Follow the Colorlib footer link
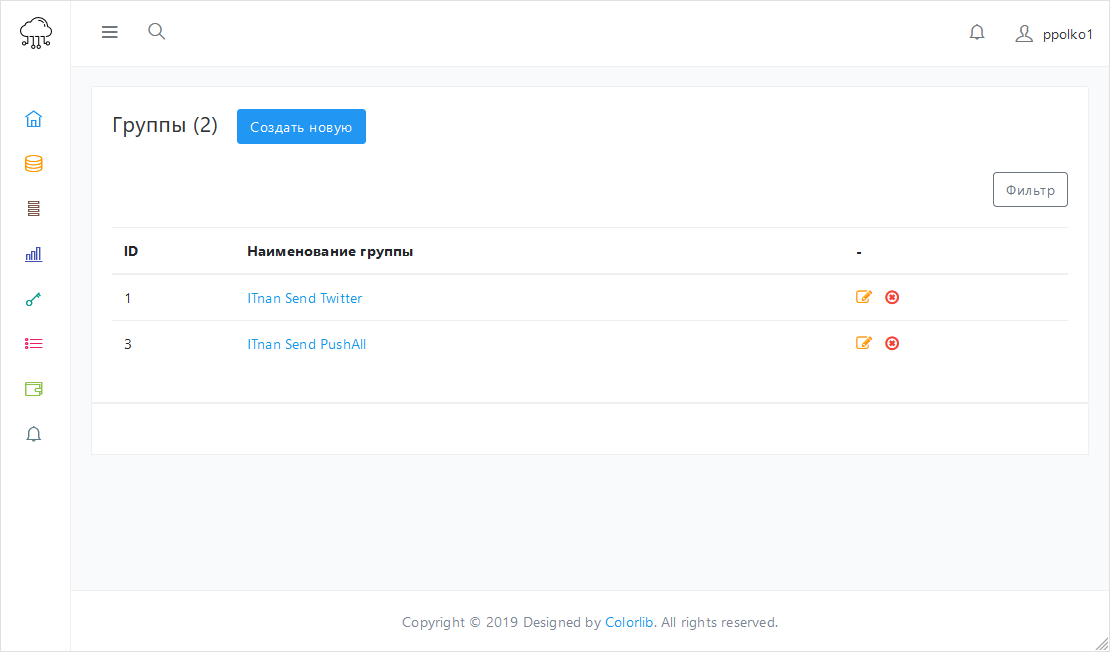Viewport: 1110px width, 652px height. point(629,622)
